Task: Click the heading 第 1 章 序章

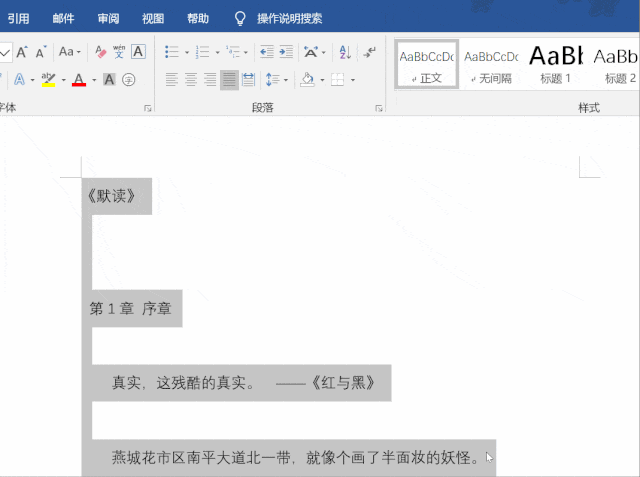Action: tap(131, 308)
